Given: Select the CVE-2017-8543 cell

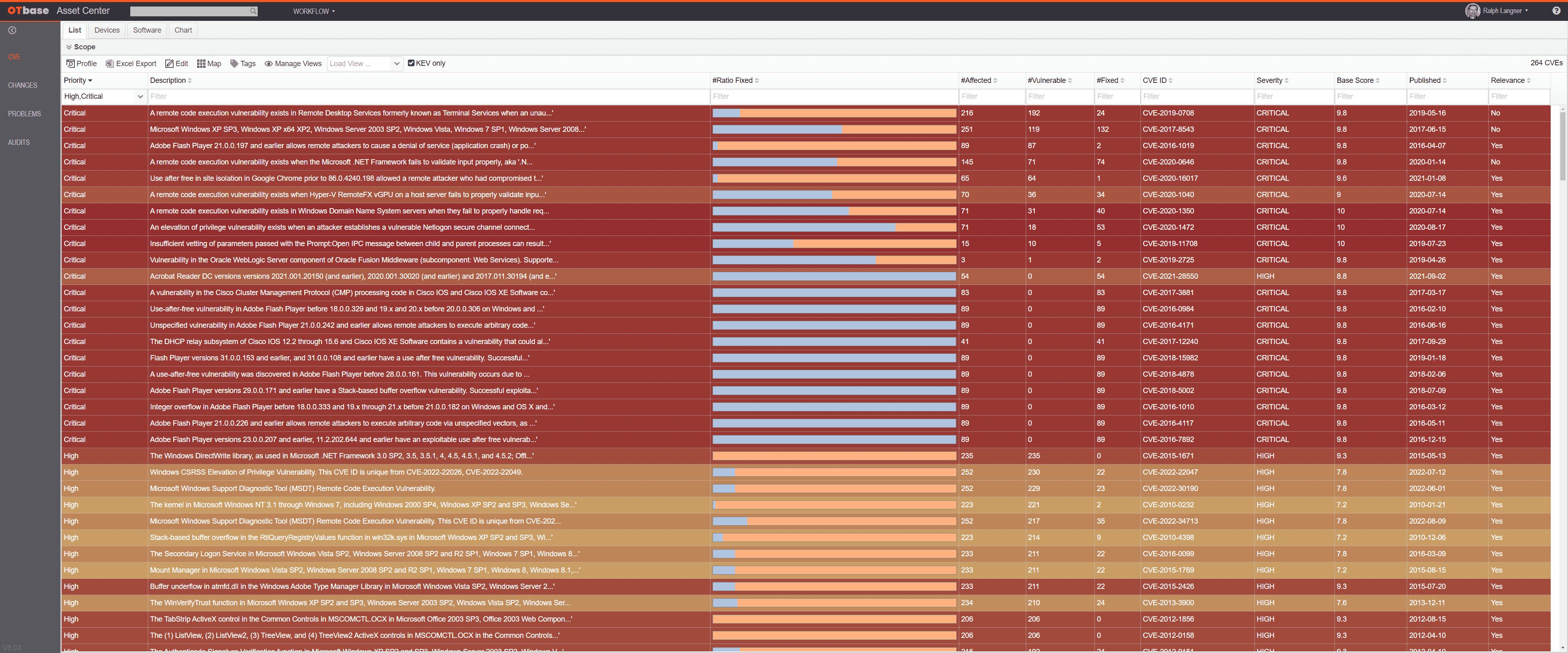Looking at the screenshot, I should click(1197, 130).
